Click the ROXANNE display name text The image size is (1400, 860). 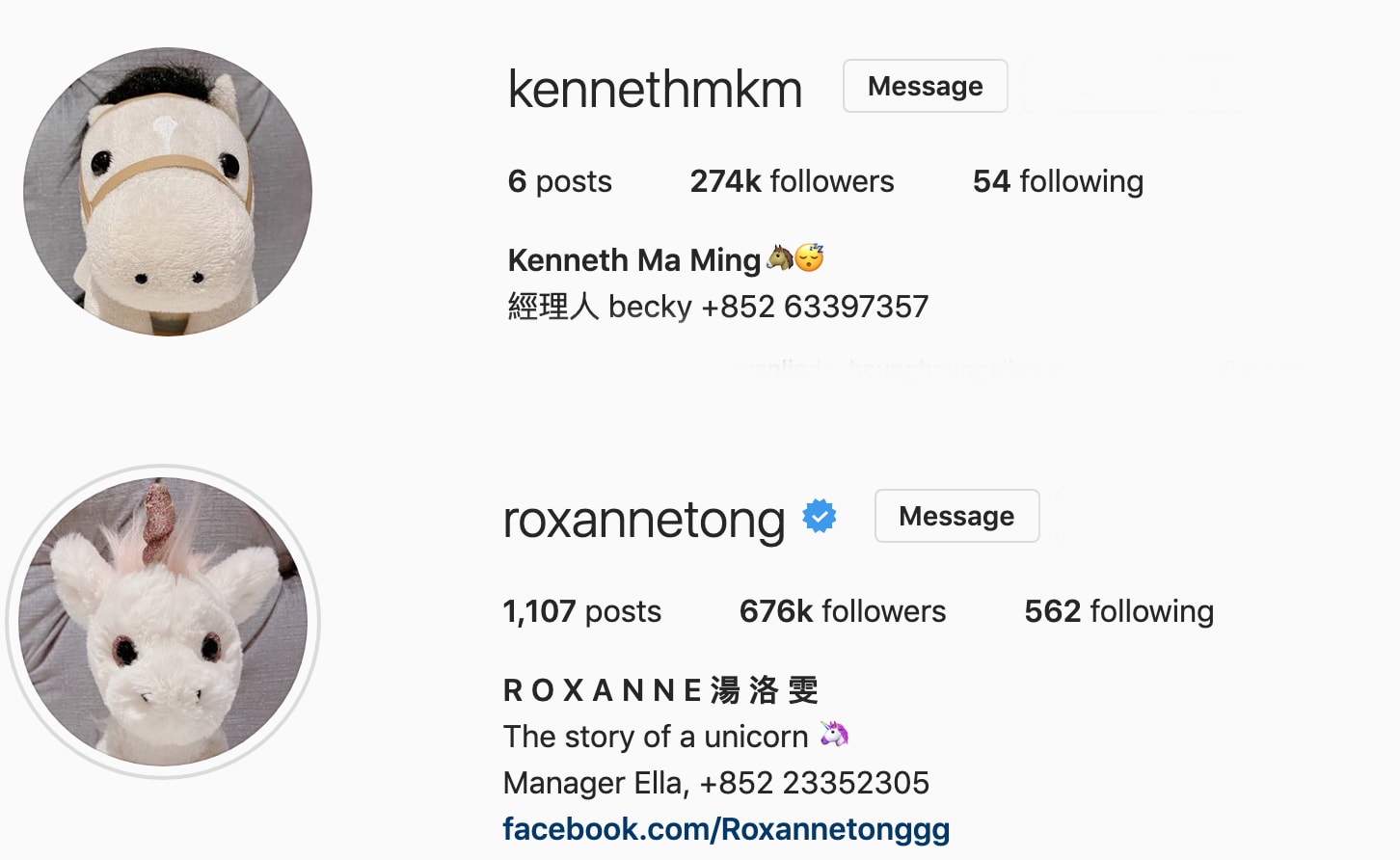(x=661, y=690)
